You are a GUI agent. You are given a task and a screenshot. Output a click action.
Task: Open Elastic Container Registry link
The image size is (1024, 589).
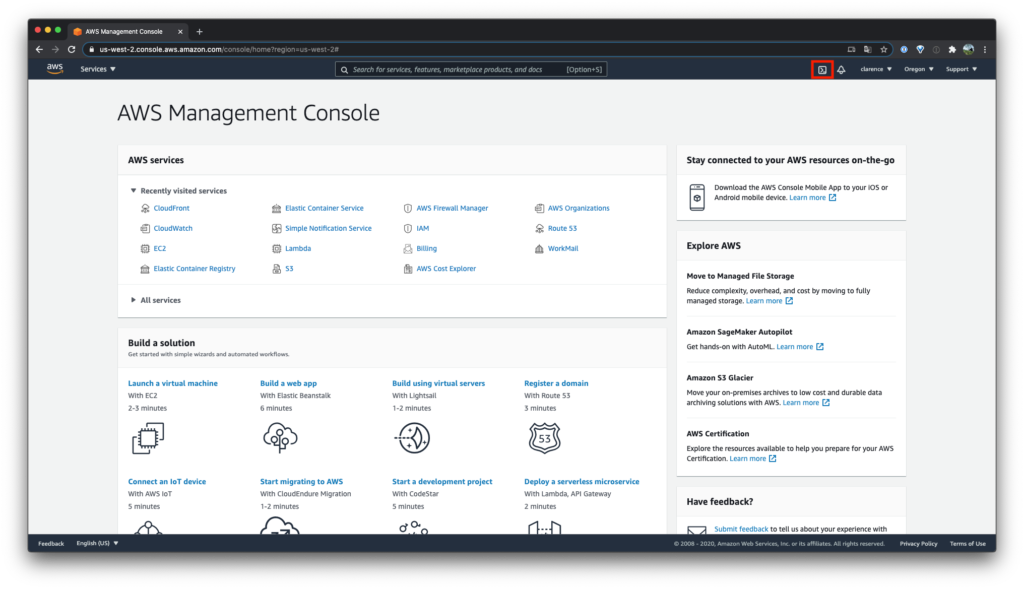(195, 268)
